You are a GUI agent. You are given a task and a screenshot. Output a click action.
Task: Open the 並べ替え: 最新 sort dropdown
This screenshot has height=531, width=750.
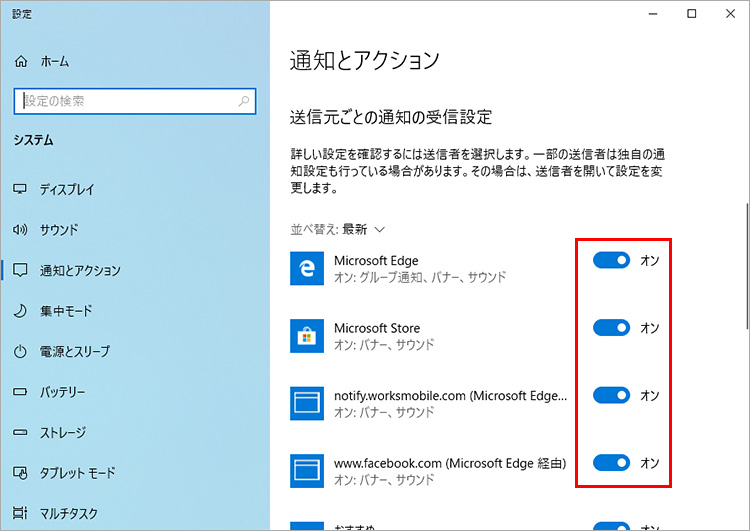click(337, 228)
